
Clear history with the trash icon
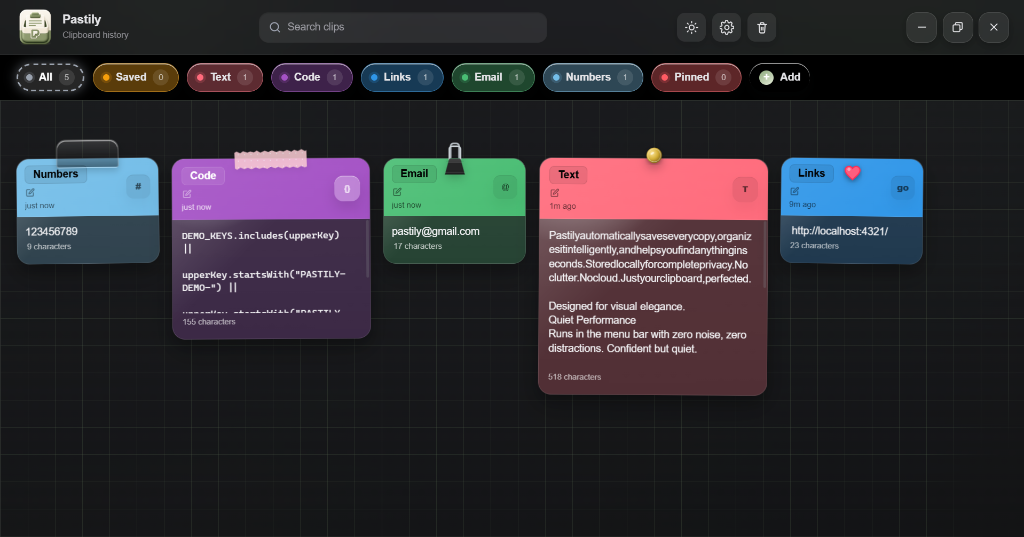(x=761, y=27)
